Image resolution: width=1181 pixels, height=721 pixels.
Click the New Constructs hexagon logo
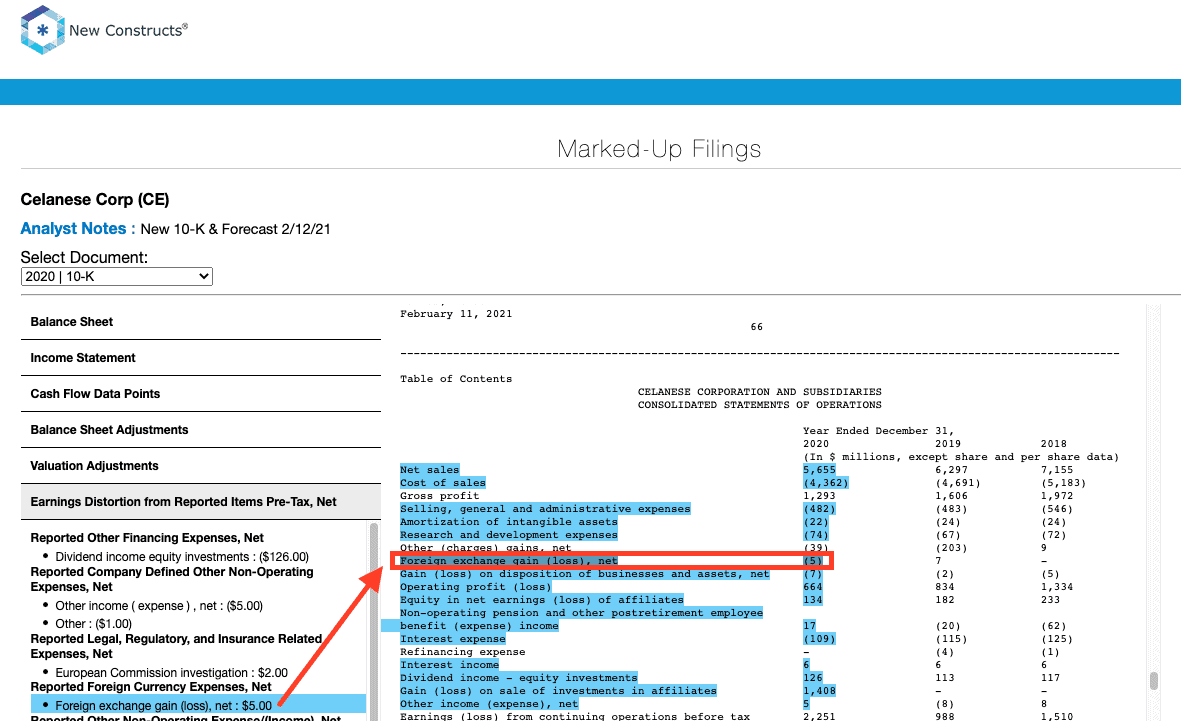[42, 30]
